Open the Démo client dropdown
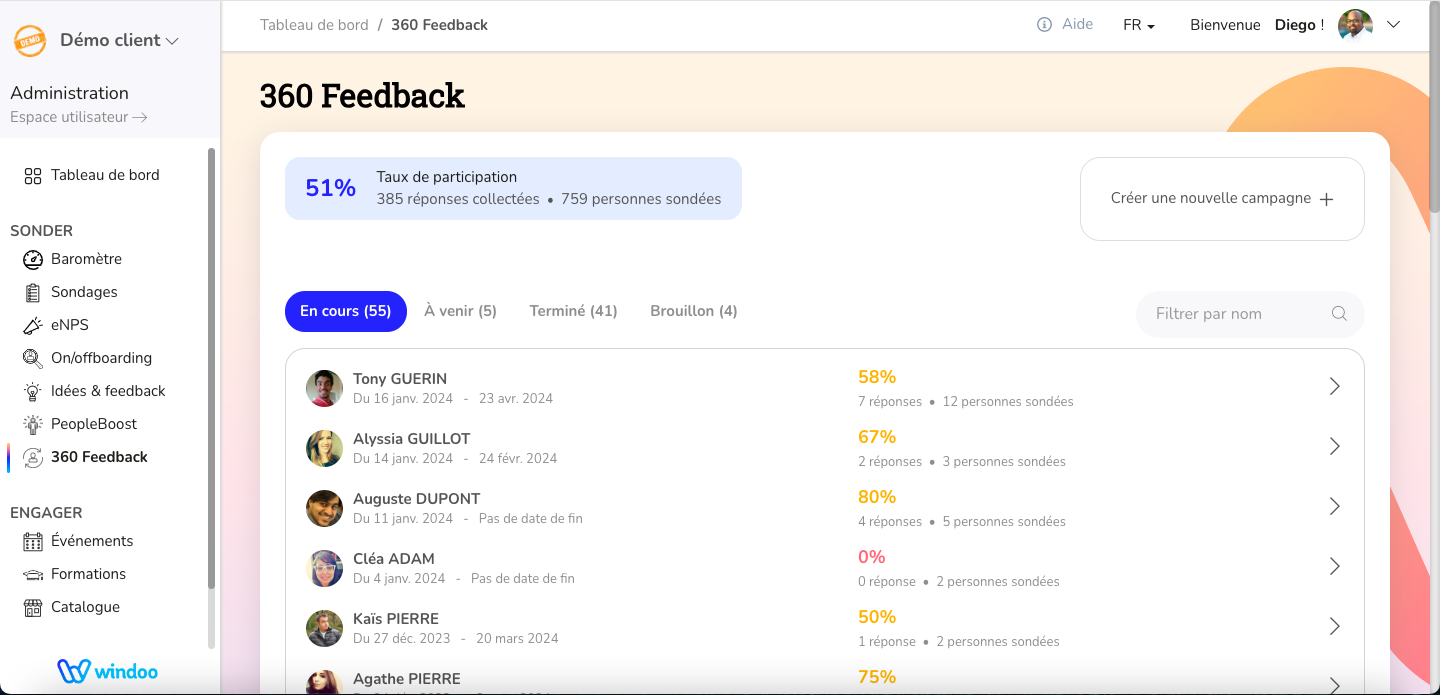Screen dimensions: 1440x695 point(118,41)
